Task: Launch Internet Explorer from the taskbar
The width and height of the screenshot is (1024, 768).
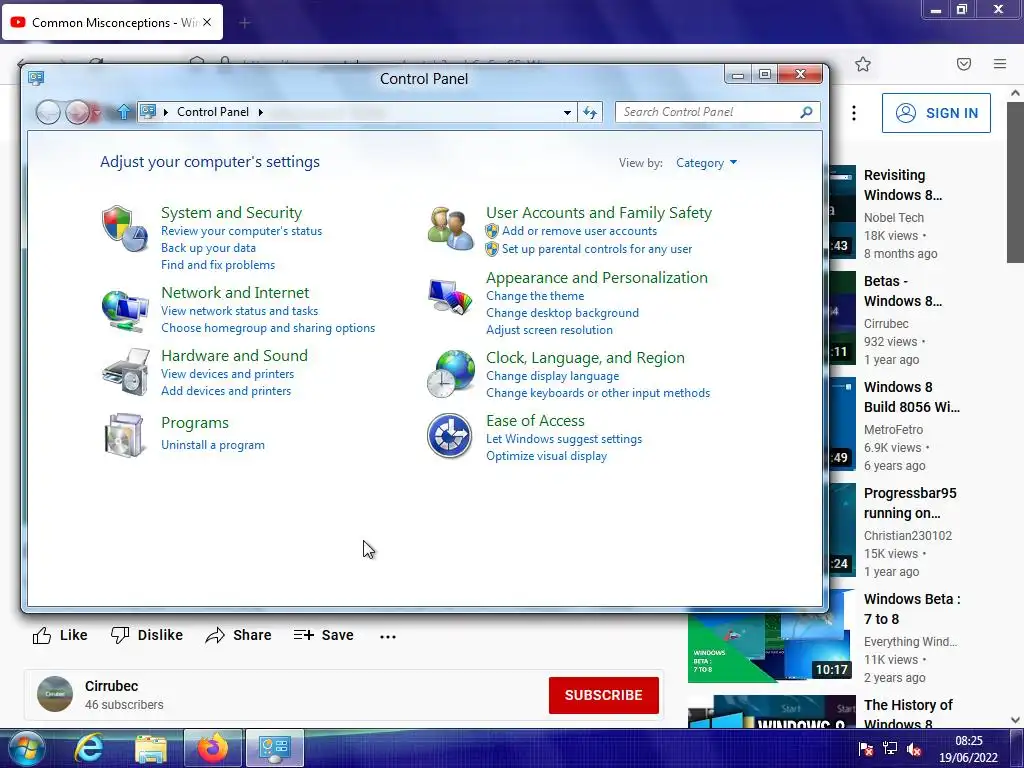Action: click(89, 748)
